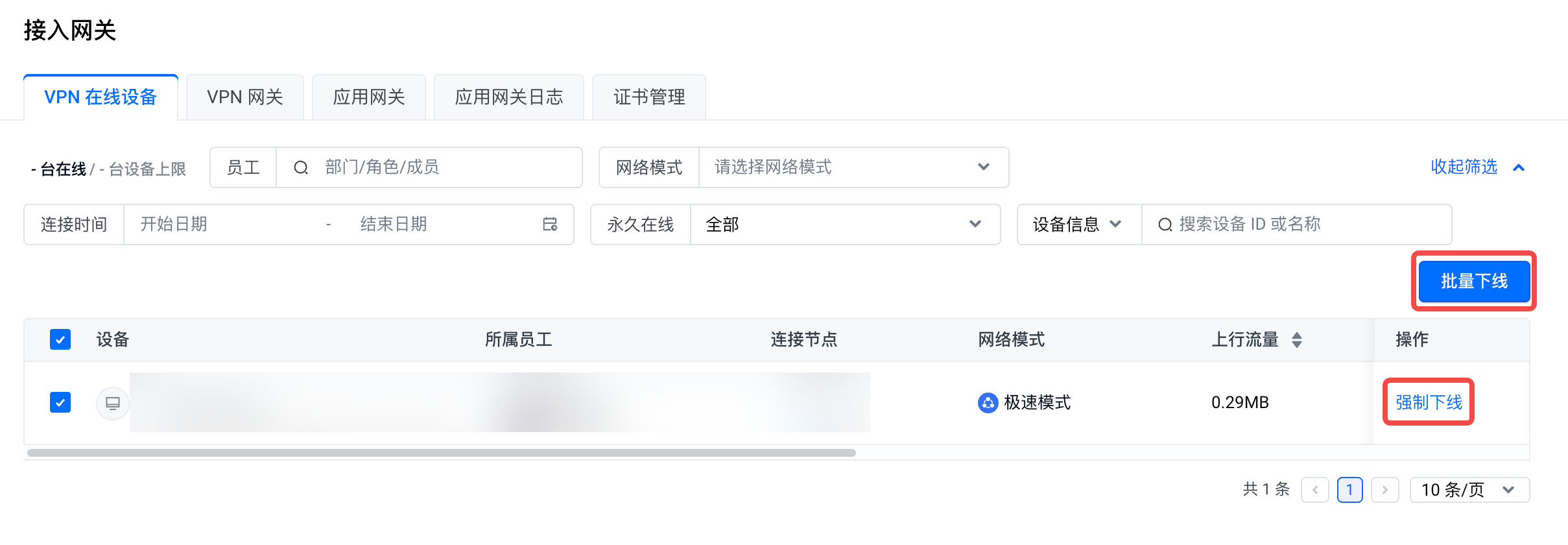Toggle the select-all checkbox in table header
The width and height of the screenshot is (1568, 545).
point(60,339)
